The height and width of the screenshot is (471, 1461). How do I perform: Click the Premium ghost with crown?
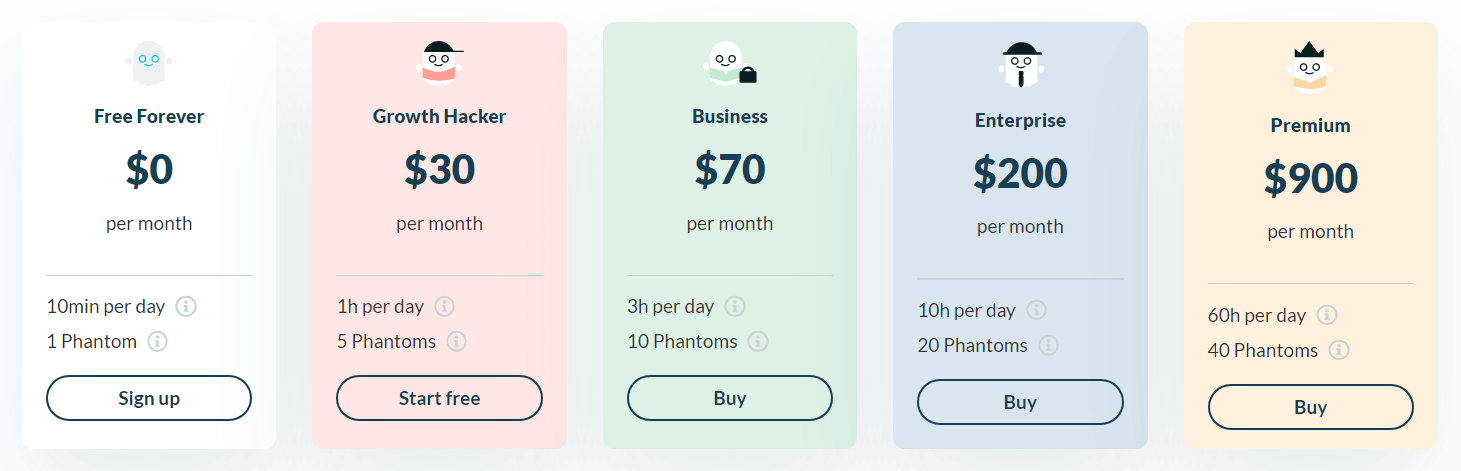(x=1310, y=68)
